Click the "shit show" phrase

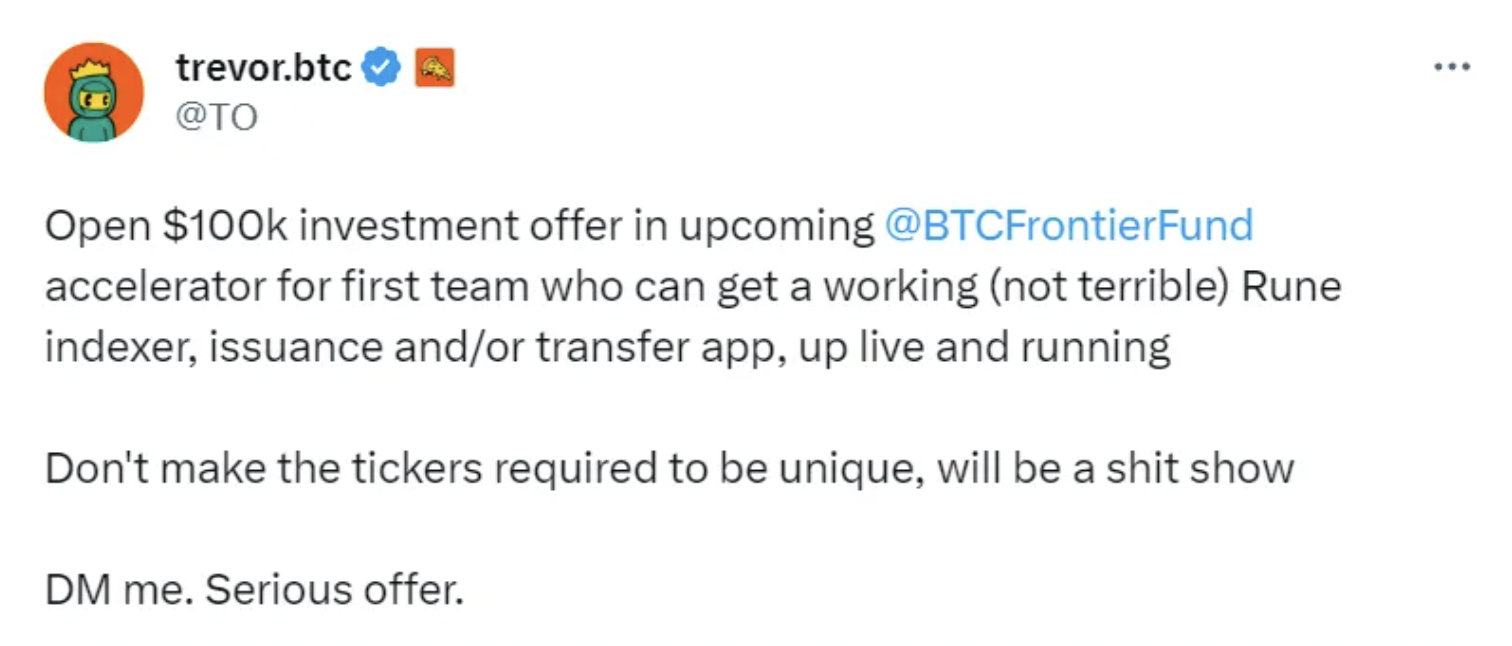[x=1199, y=469]
